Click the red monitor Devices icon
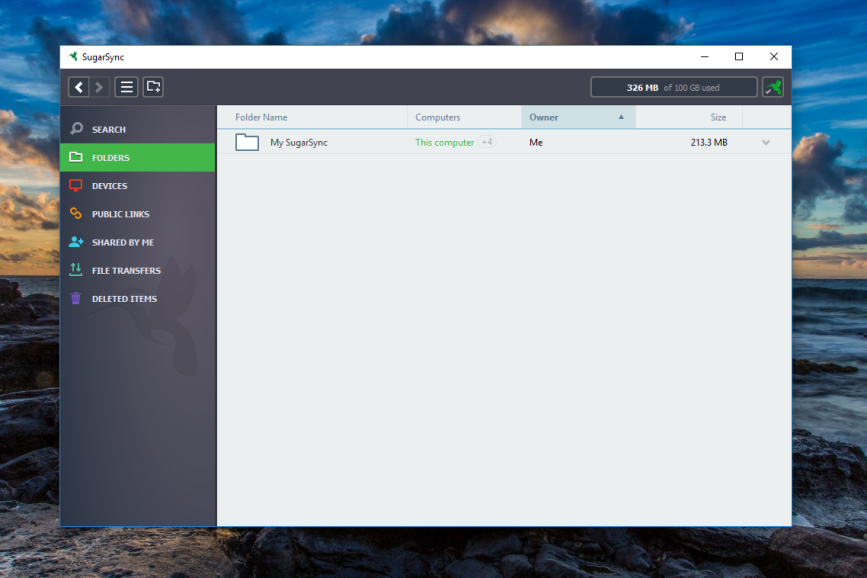867x578 pixels. [x=76, y=185]
